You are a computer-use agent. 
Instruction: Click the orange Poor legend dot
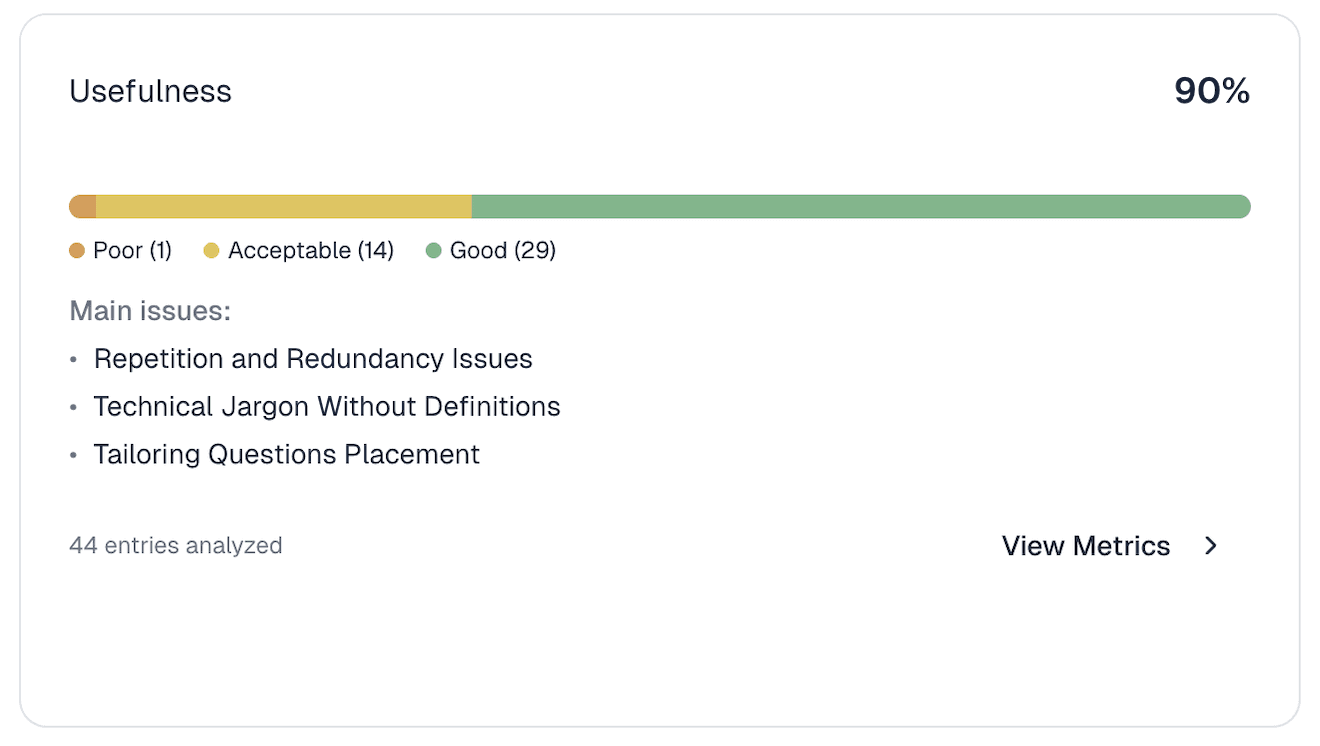77,251
